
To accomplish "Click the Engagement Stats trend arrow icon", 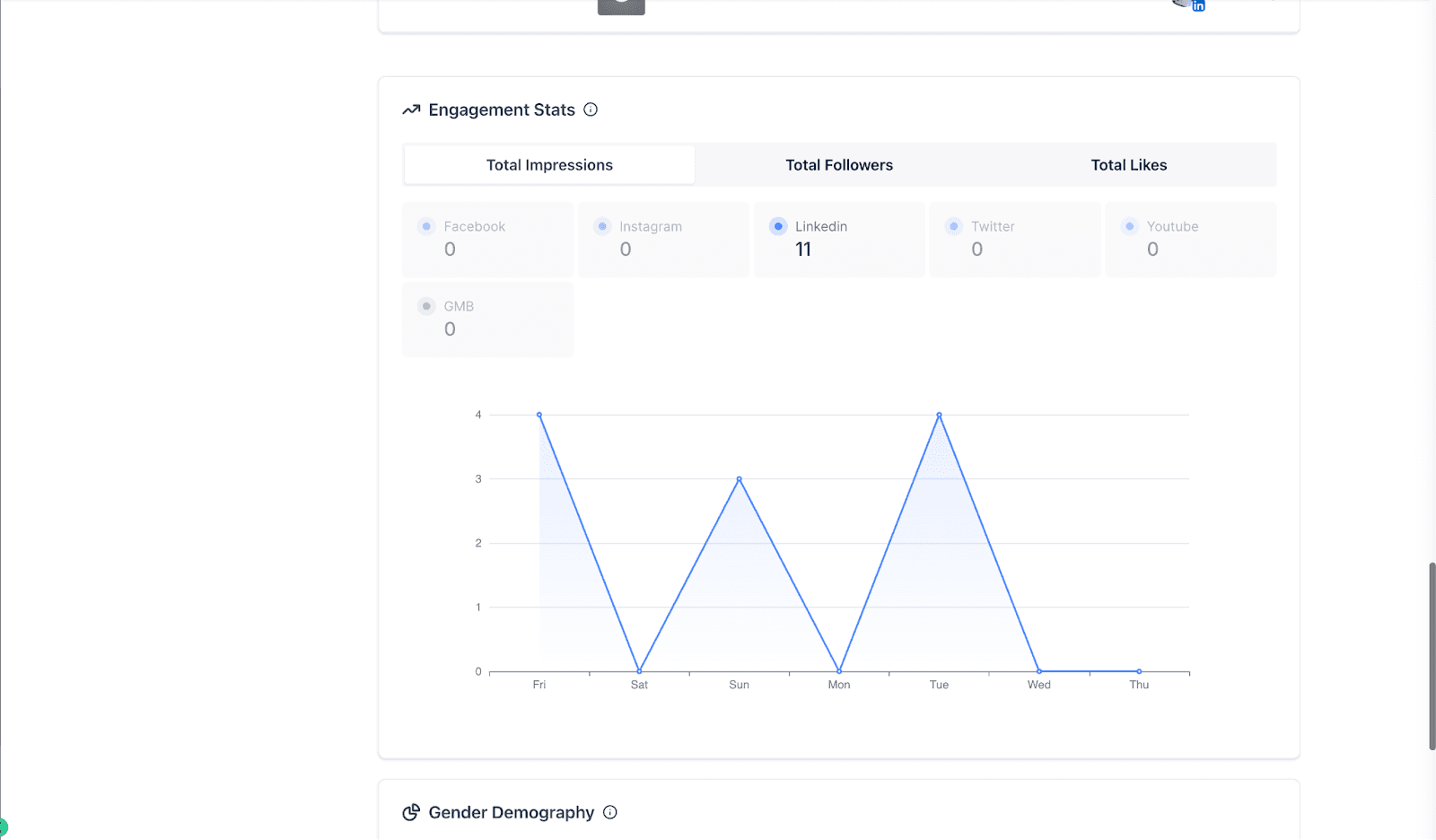I will (x=411, y=109).
